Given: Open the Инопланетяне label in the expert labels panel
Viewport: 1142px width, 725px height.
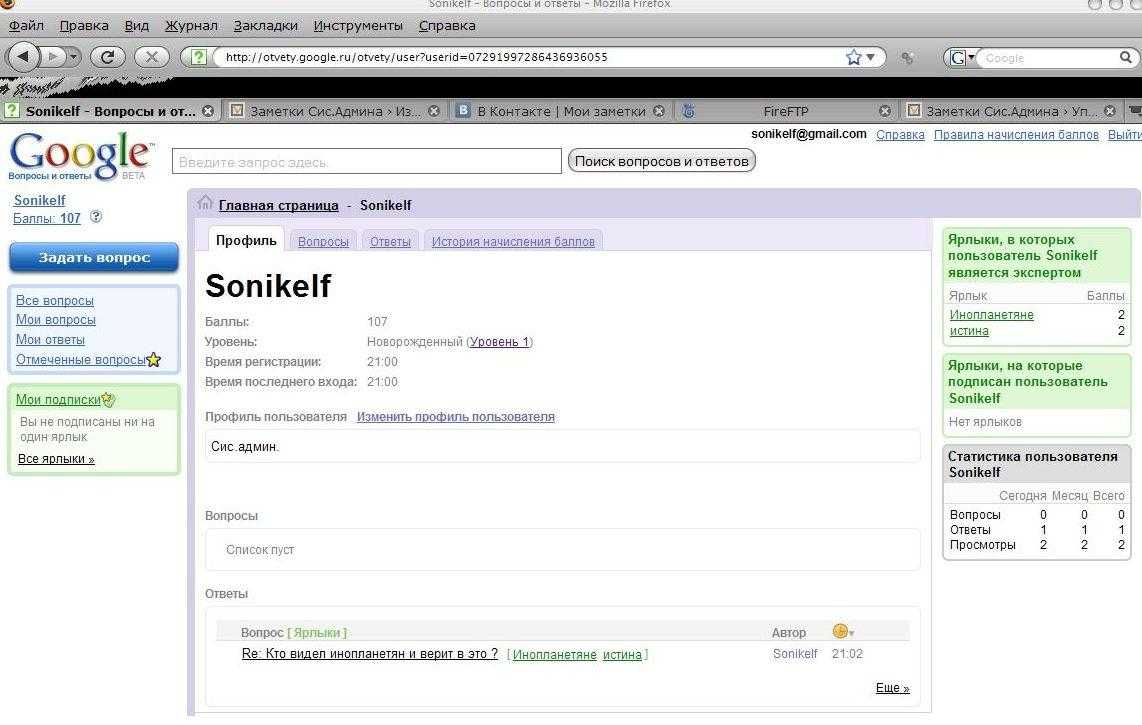Looking at the screenshot, I should 991,315.
